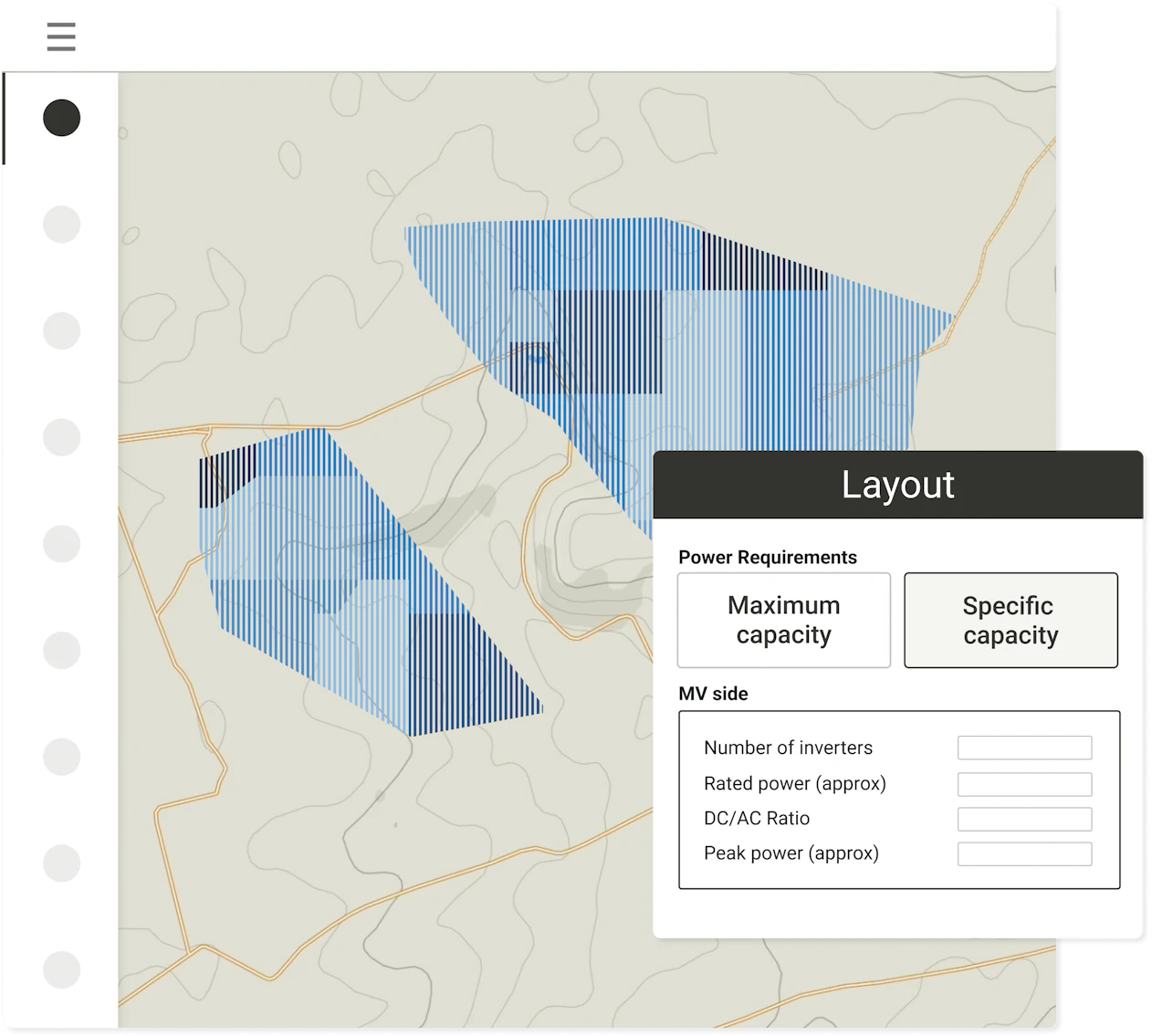Image resolution: width=1152 pixels, height=1036 pixels.
Task: Select the bottom-most gray sidebar circle
Action: tap(62, 969)
